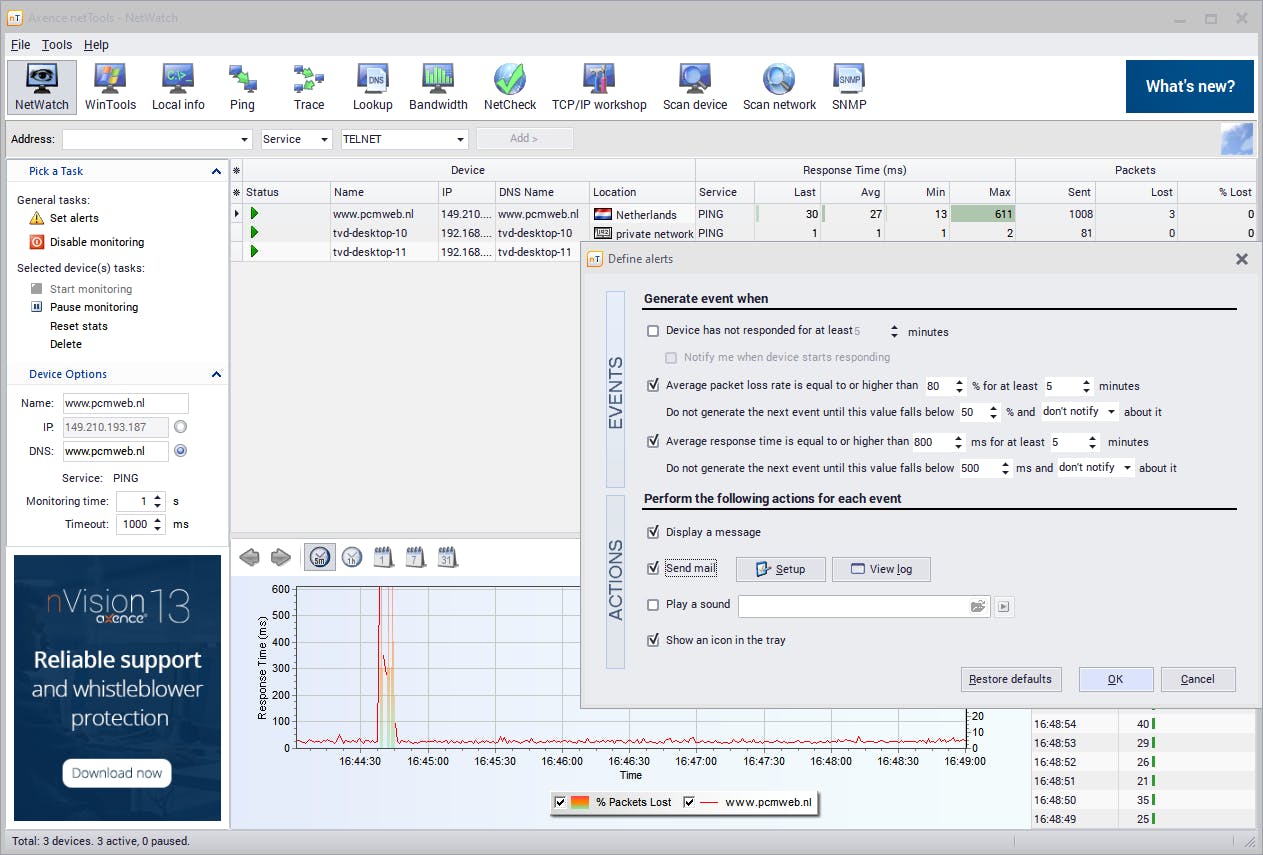
Task: Click the device Name input field
Action: tap(125, 403)
